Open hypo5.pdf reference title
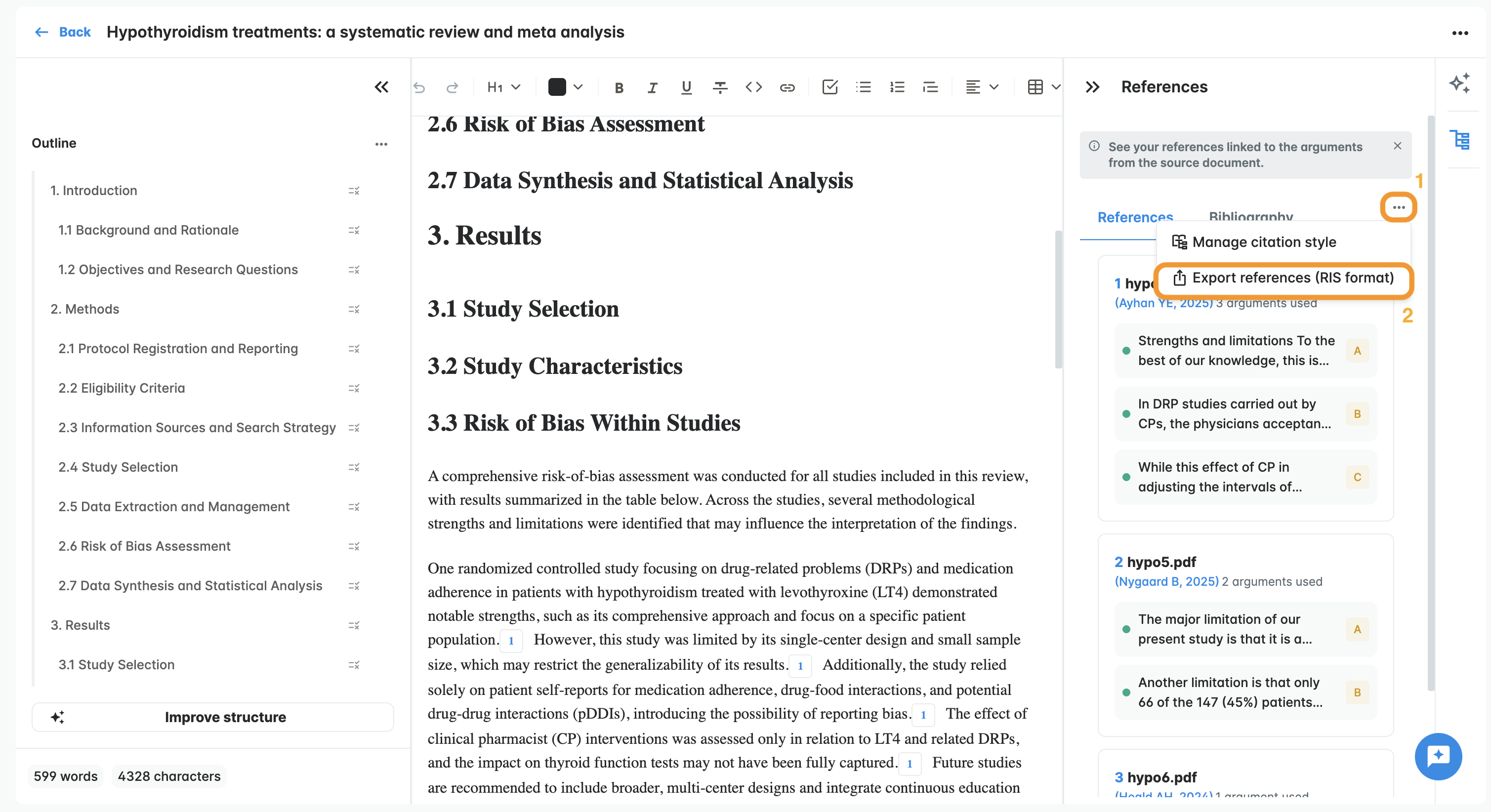1491x812 pixels. pos(1161,562)
